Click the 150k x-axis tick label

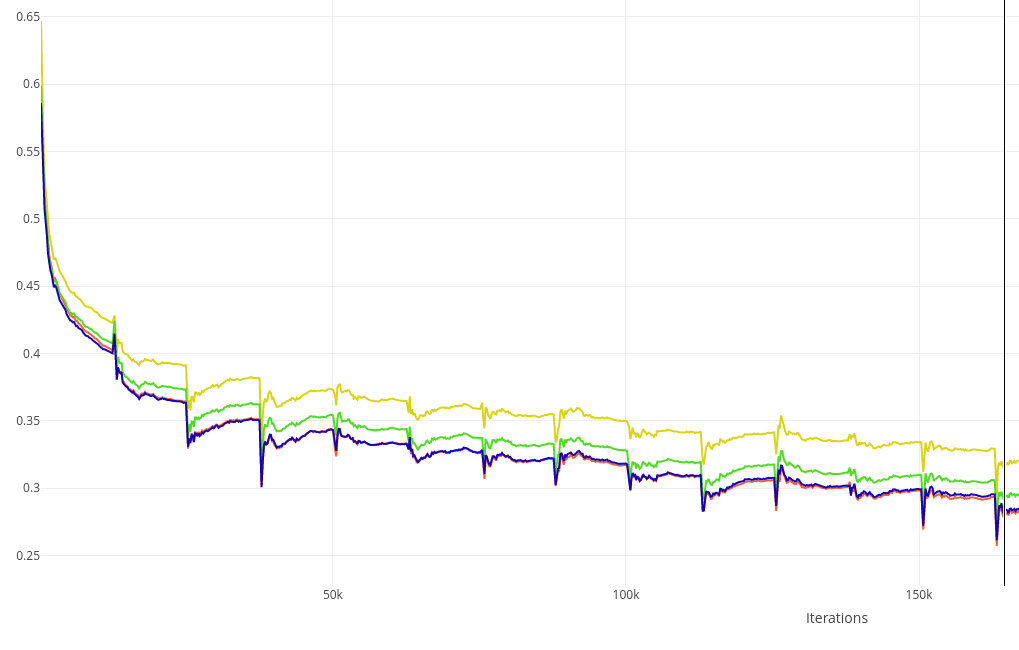pos(919,595)
